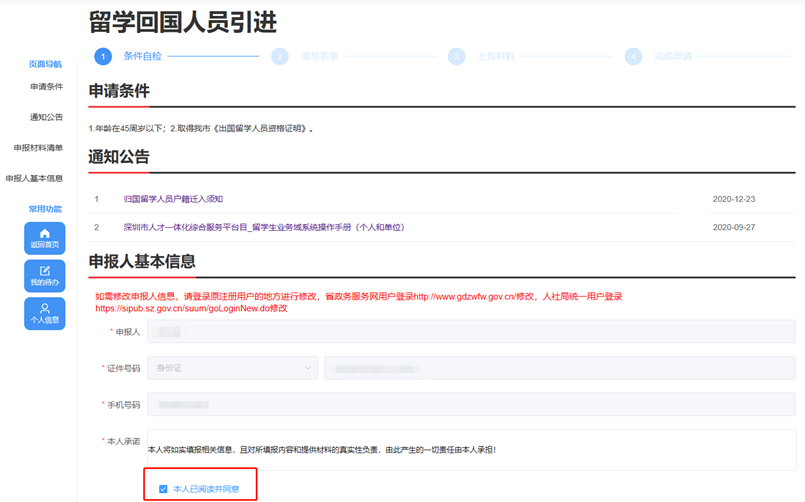Image resolution: width=805 pixels, height=502 pixels.
Task: Click the 本人承诺 declaration text box
Action: (471, 450)
